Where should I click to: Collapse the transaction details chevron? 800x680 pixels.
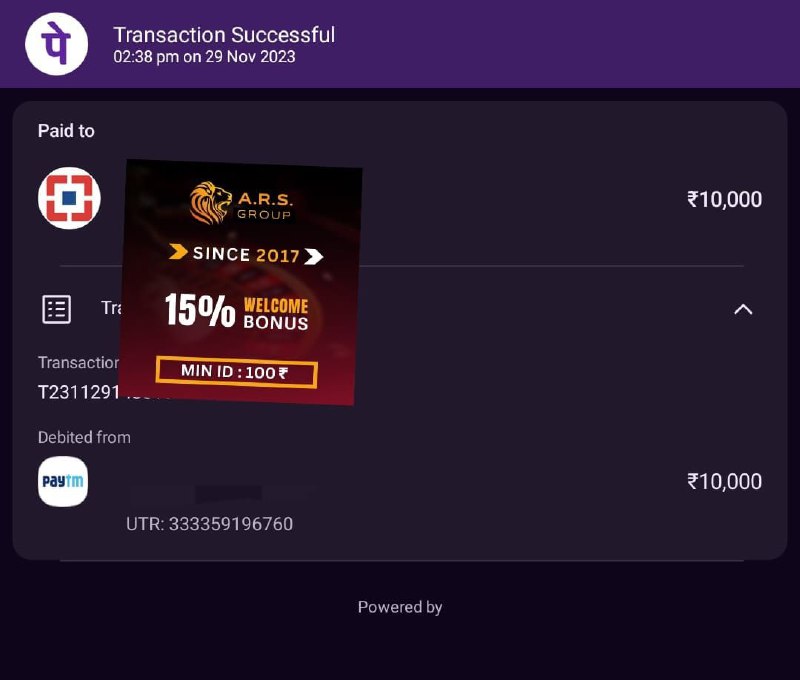click(743, 309)
